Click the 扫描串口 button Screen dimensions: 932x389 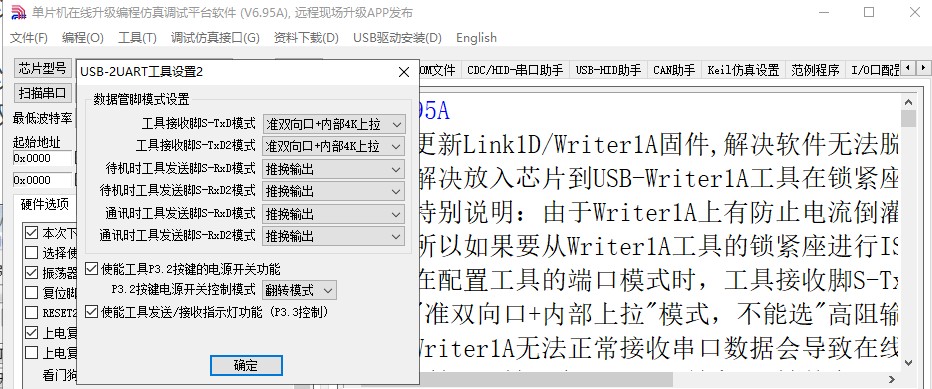[43, 93]
